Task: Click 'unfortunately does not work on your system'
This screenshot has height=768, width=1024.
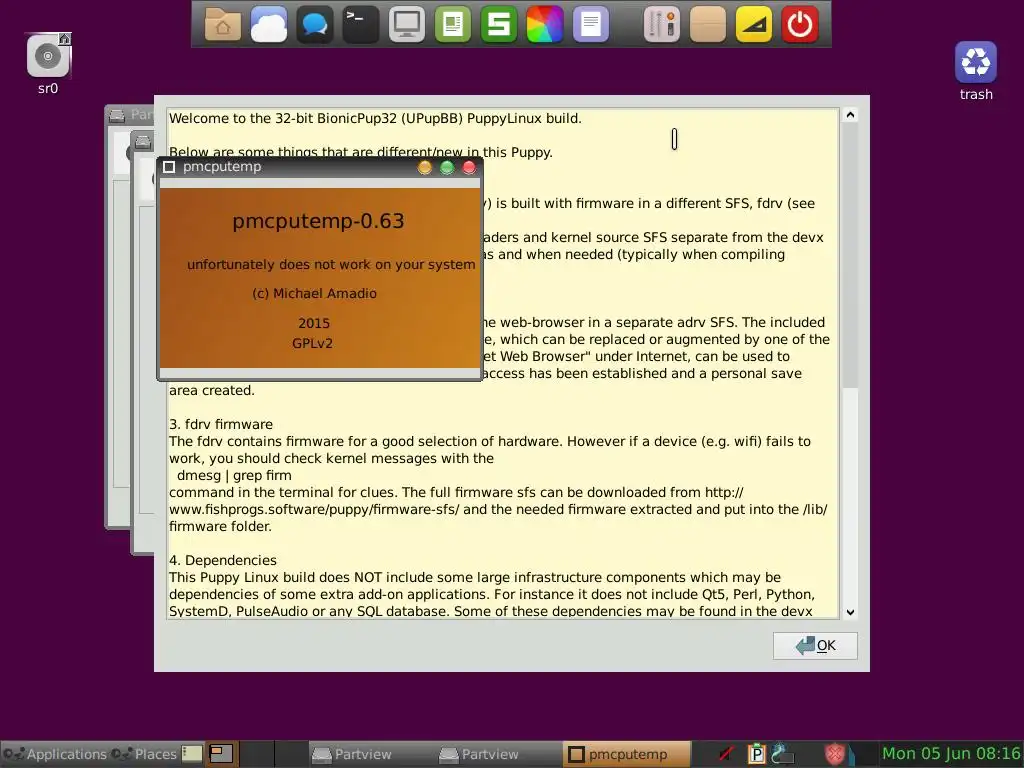Action: (331, 264)
